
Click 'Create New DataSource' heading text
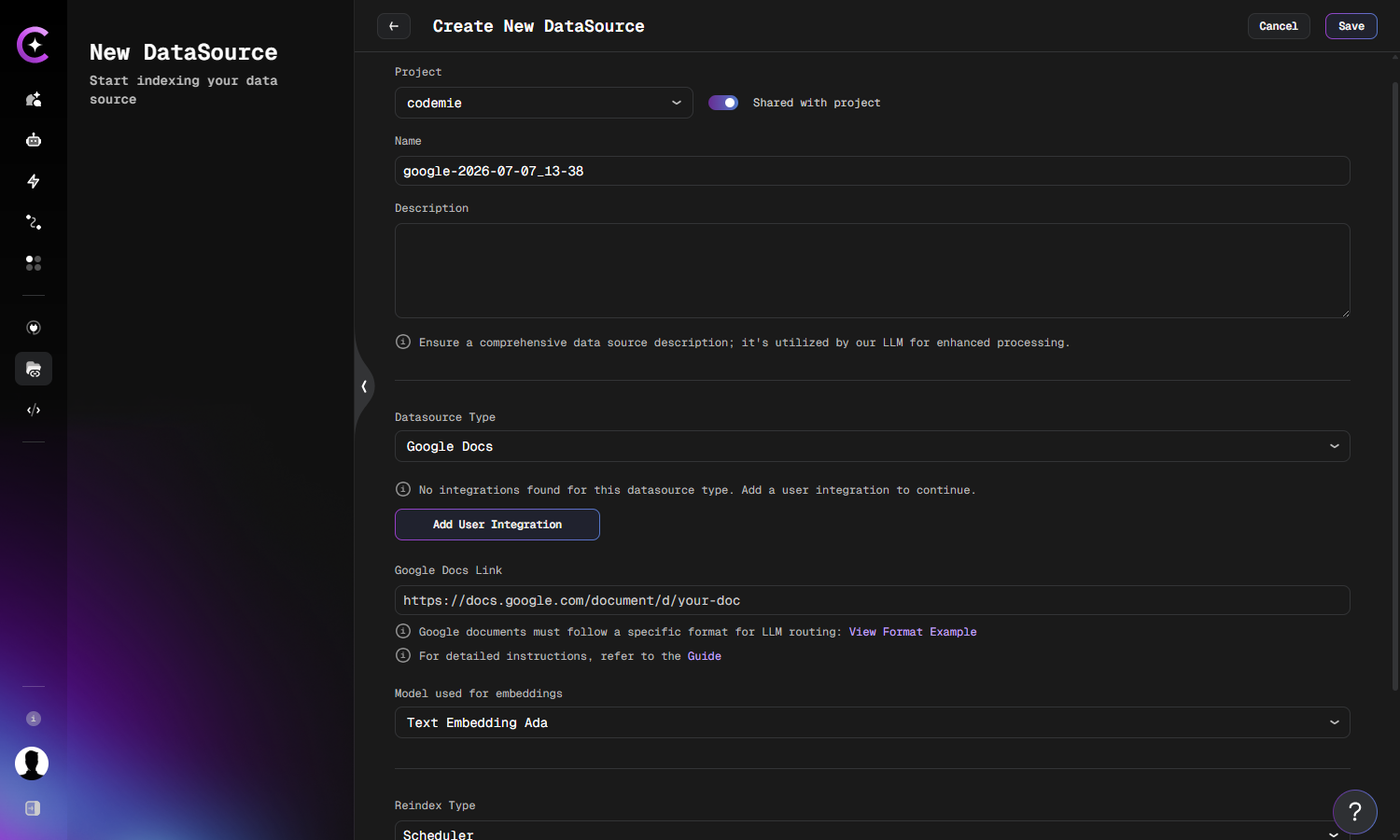(x=539, y=26)
